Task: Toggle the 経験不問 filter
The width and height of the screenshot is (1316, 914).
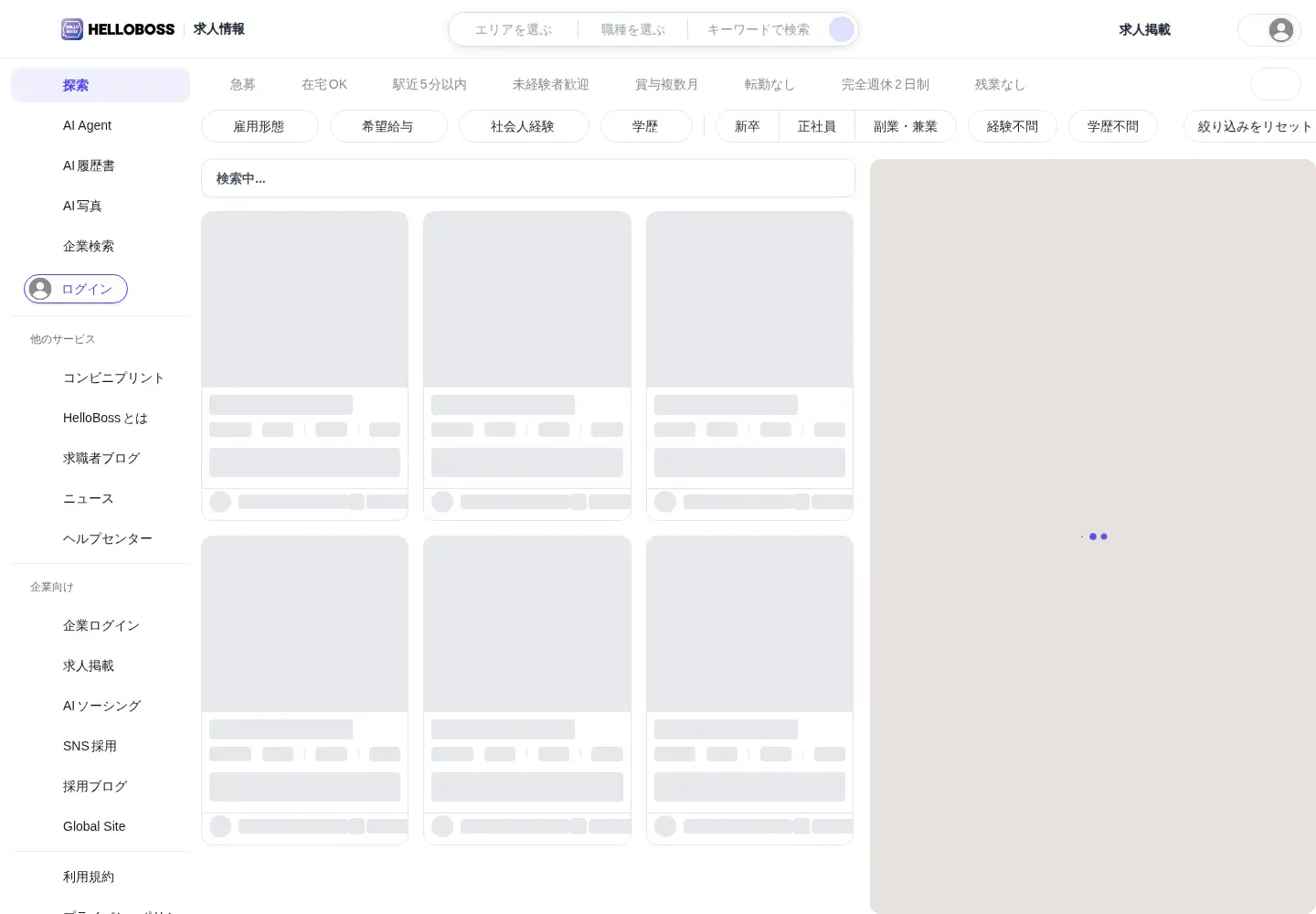Action: 1013,126
